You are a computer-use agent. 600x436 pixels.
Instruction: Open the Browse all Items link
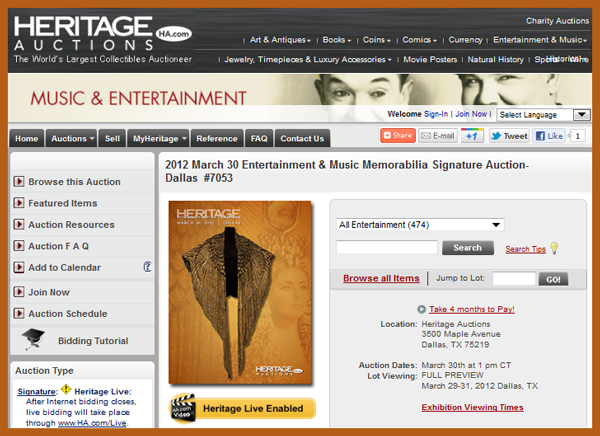point(381,278)
